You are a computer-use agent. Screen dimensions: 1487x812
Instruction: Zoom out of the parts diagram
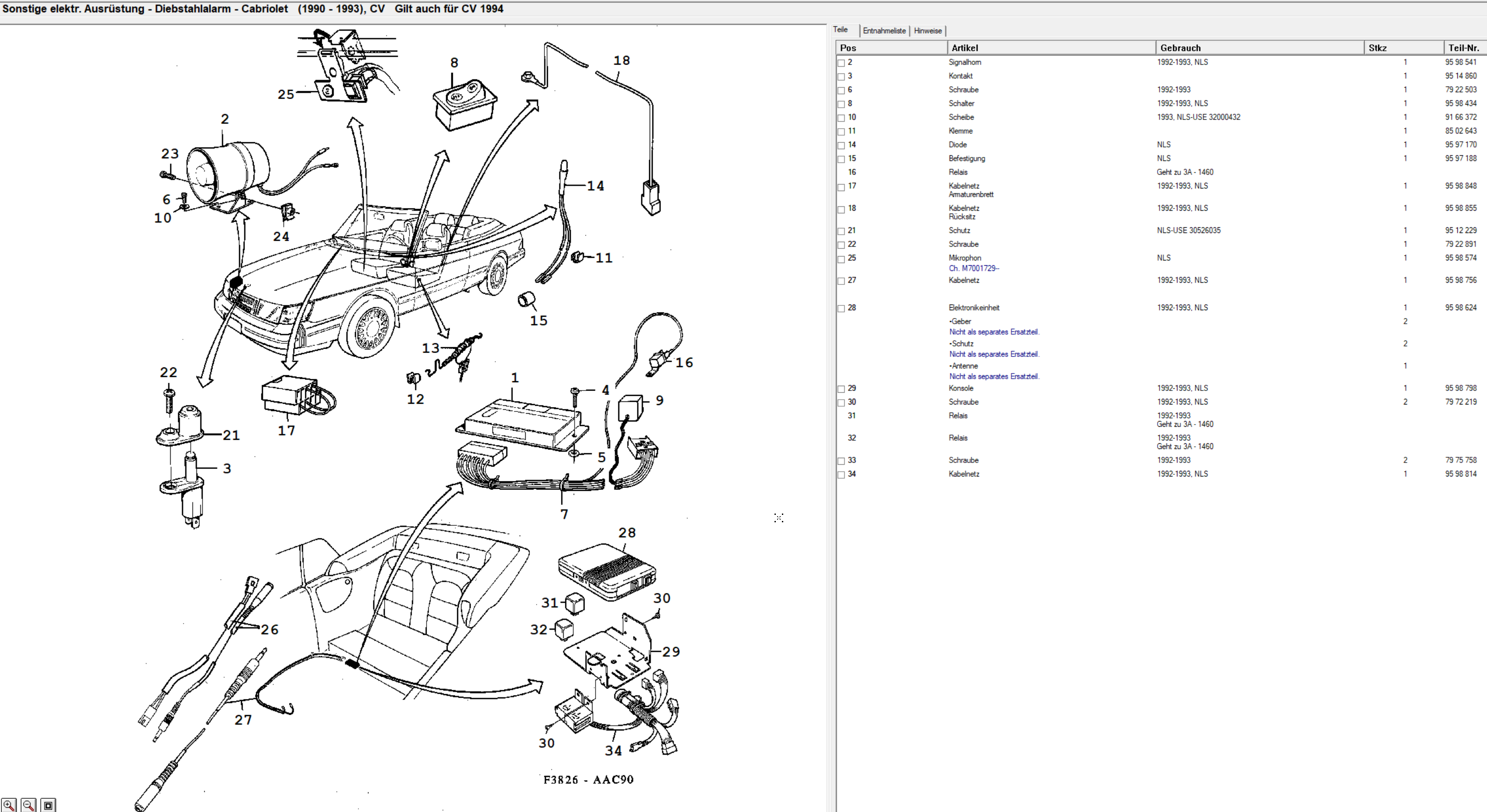pos(29,805)
